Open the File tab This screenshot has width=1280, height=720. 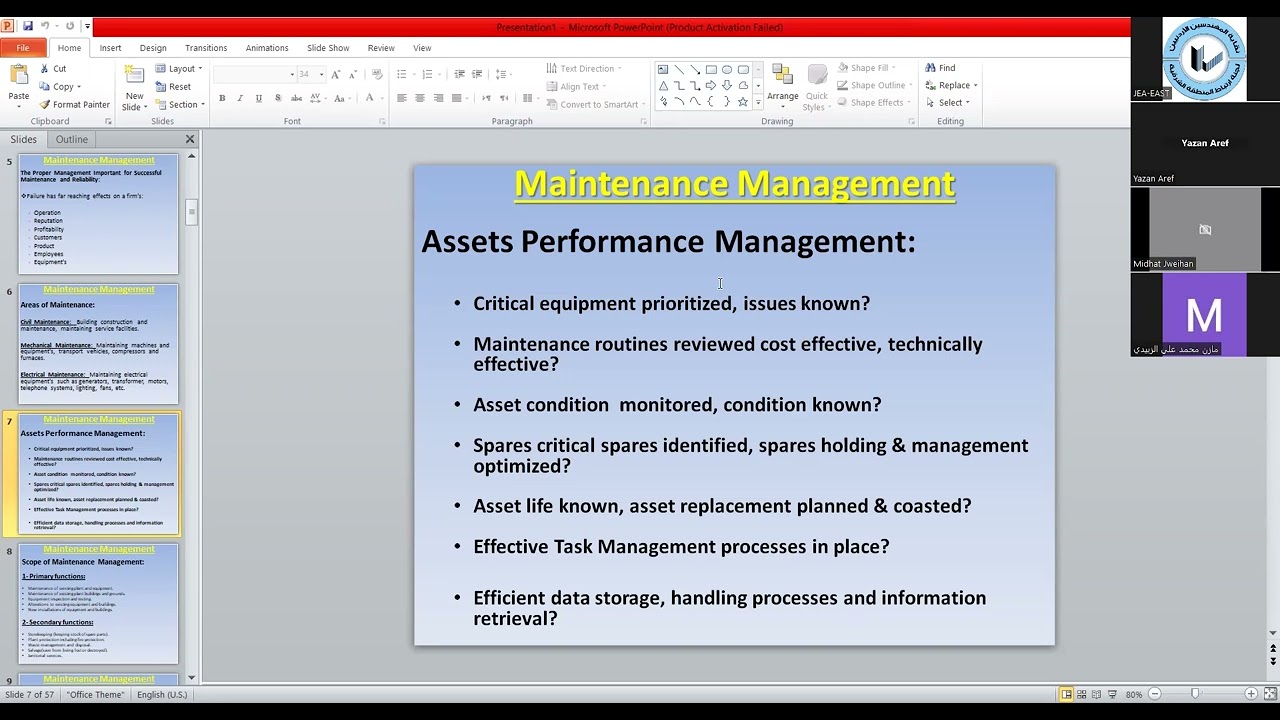22,48
